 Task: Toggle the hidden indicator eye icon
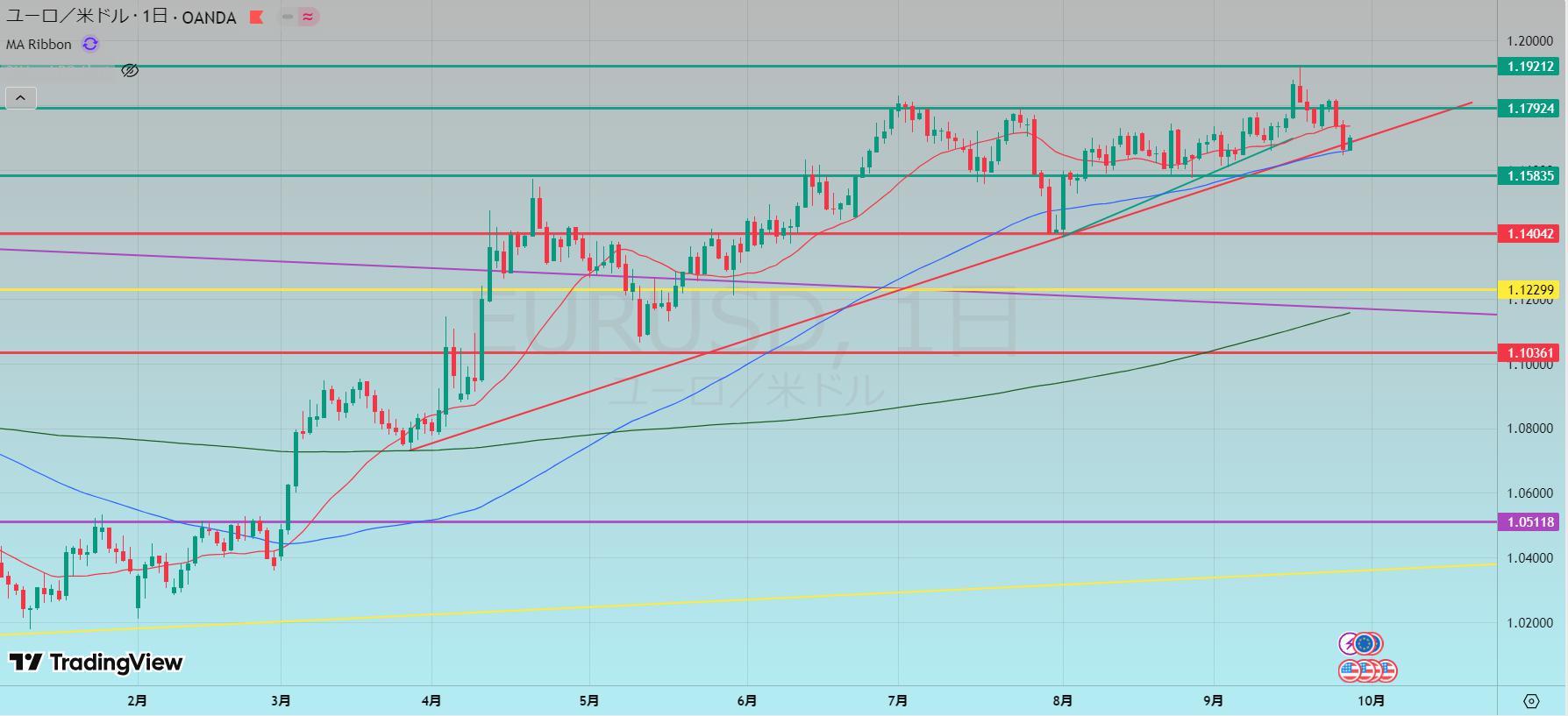click(x=130, y=71)
